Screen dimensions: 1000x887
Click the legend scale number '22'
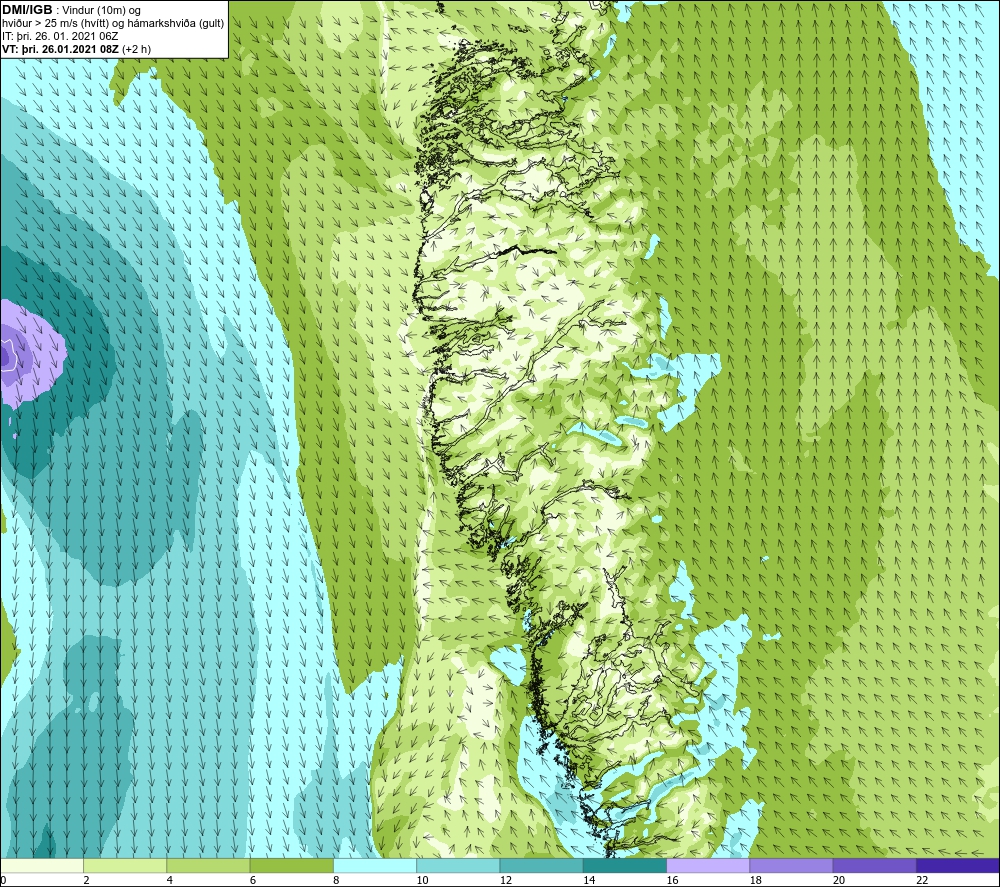(x=922, y=880)
